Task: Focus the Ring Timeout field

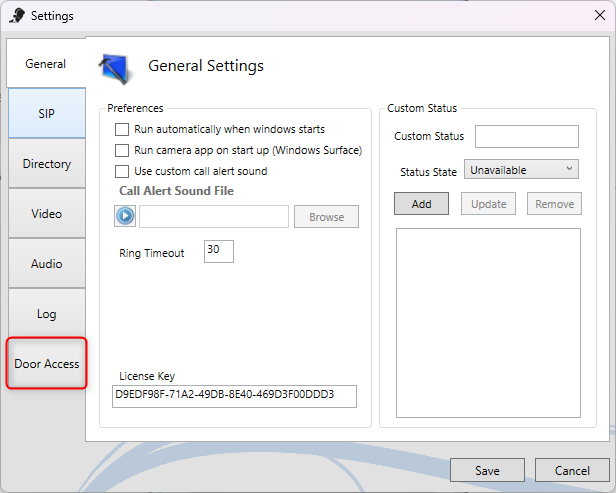Action: (219, 251)
